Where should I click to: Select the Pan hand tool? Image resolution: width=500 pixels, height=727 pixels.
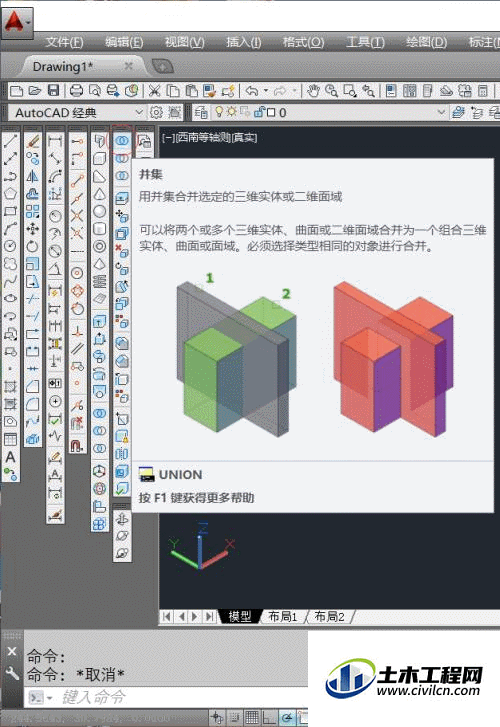tap(314, 90)
